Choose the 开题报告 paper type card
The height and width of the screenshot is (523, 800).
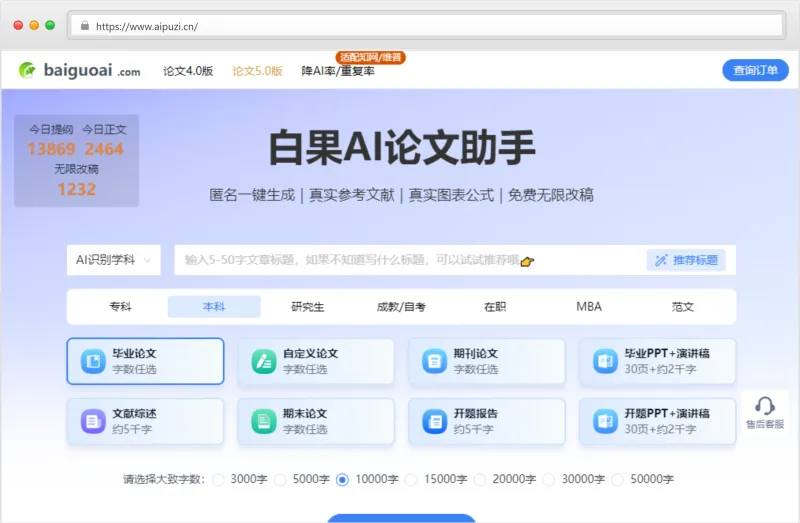pos(487,421)
